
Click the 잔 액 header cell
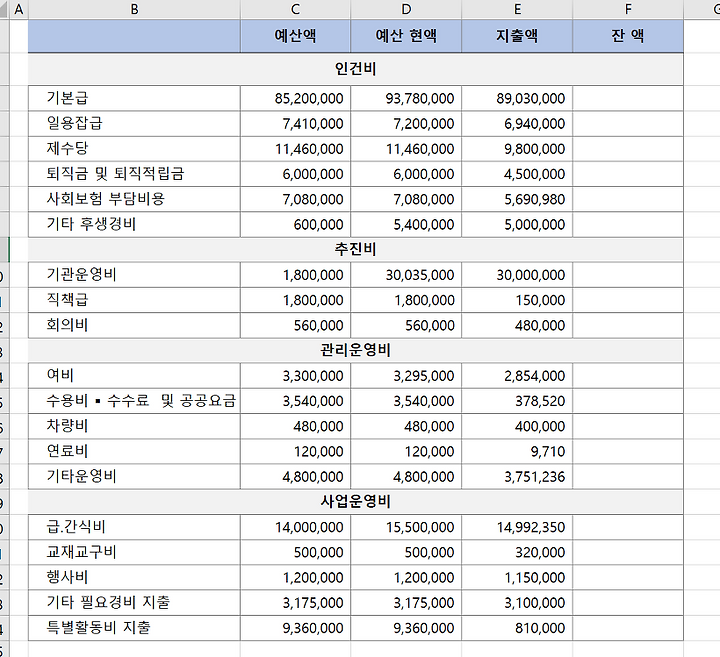628,36
